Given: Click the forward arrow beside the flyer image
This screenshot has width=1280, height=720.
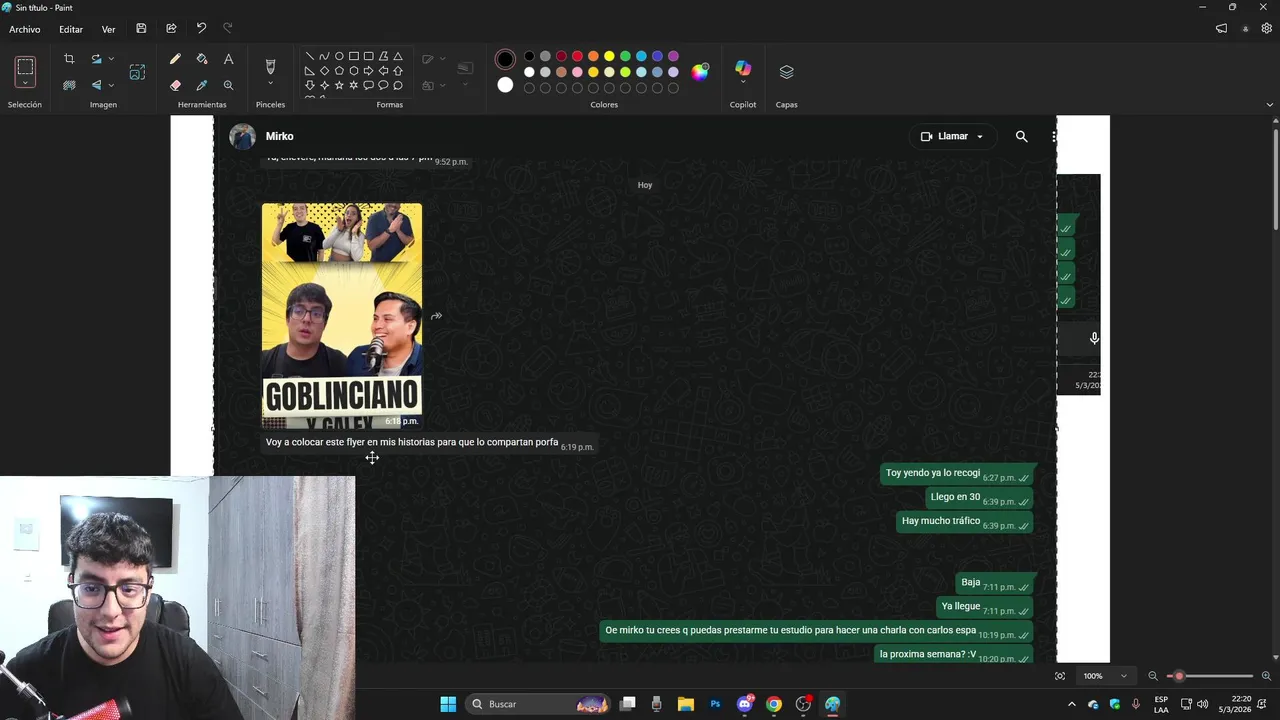Looking at the screenshot, I should click(x=436, y=316).
